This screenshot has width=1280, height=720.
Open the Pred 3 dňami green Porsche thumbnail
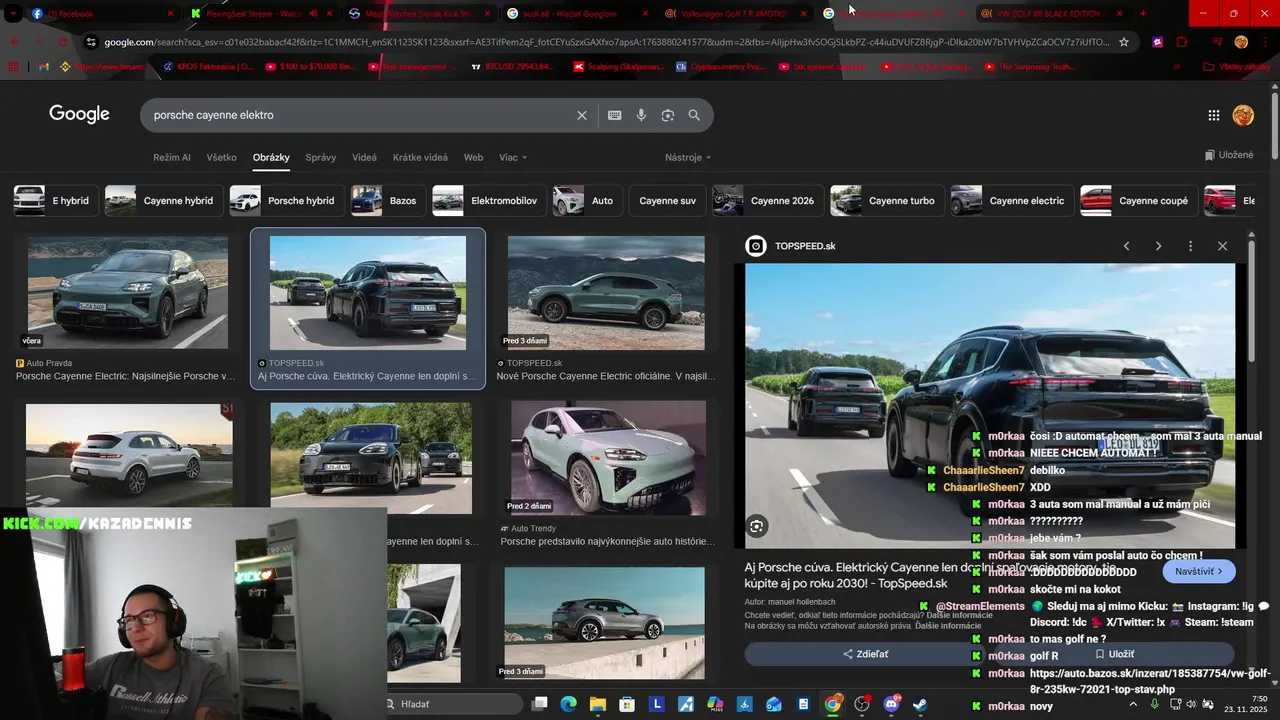[606, 293]
